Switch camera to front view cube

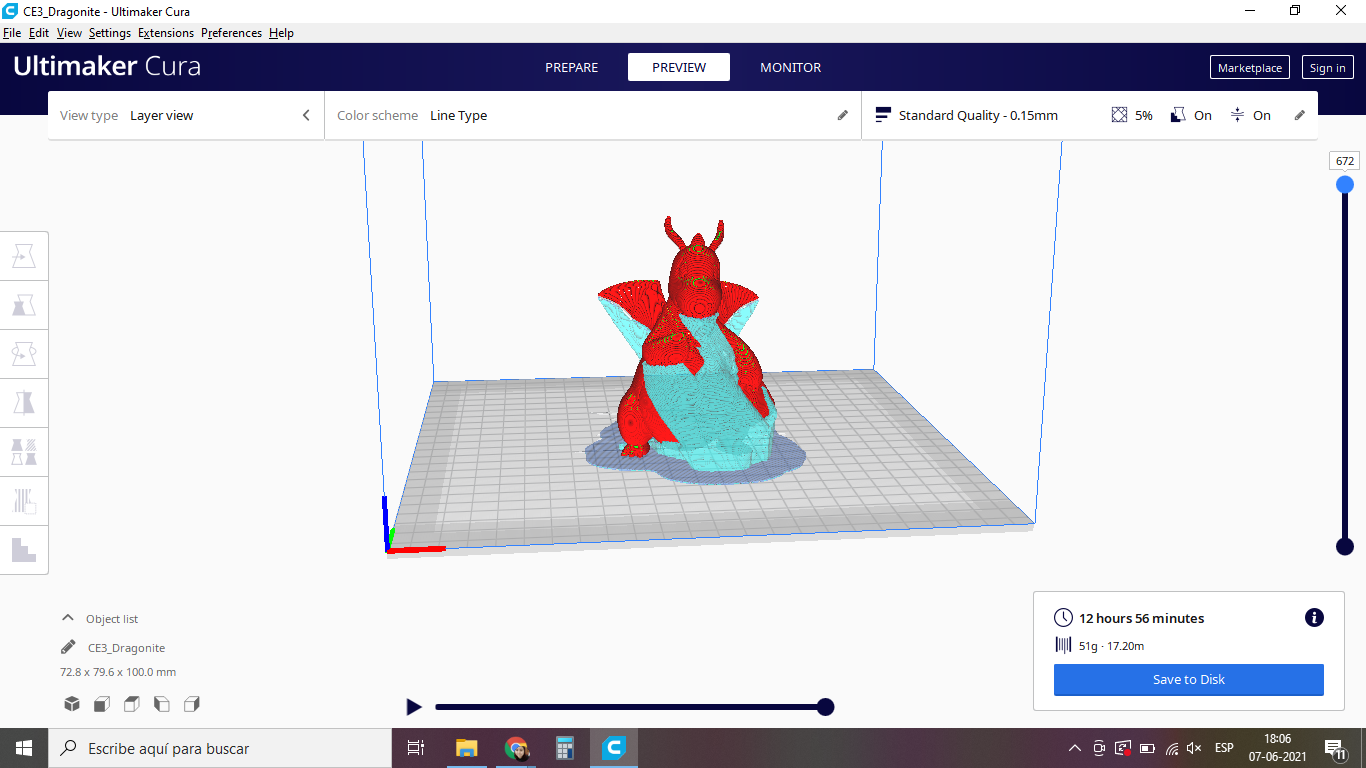pyautogui.click(x=102, y=704)
